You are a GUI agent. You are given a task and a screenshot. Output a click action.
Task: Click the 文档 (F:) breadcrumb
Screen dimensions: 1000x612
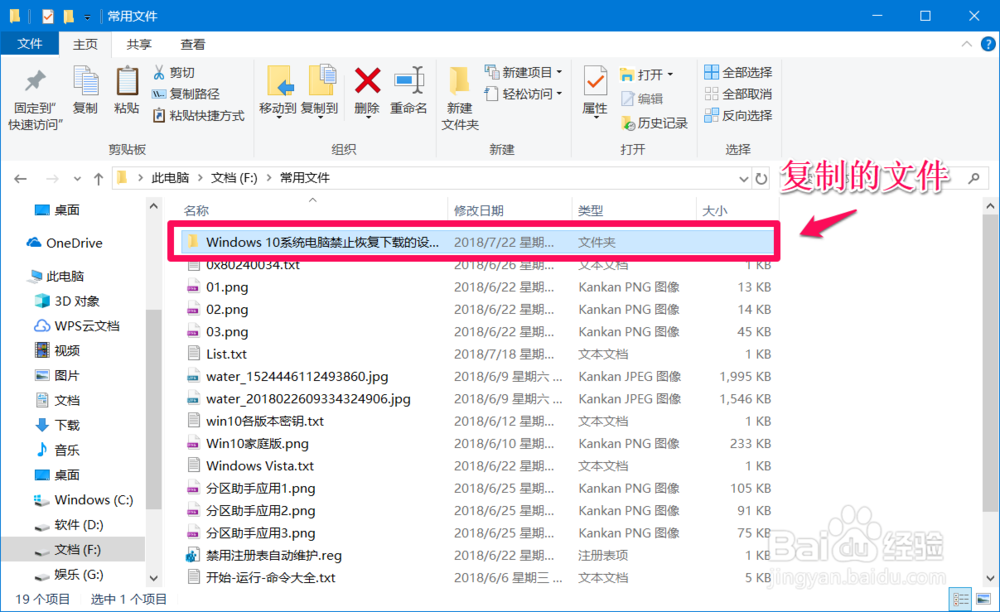click(x=234, y=178)
